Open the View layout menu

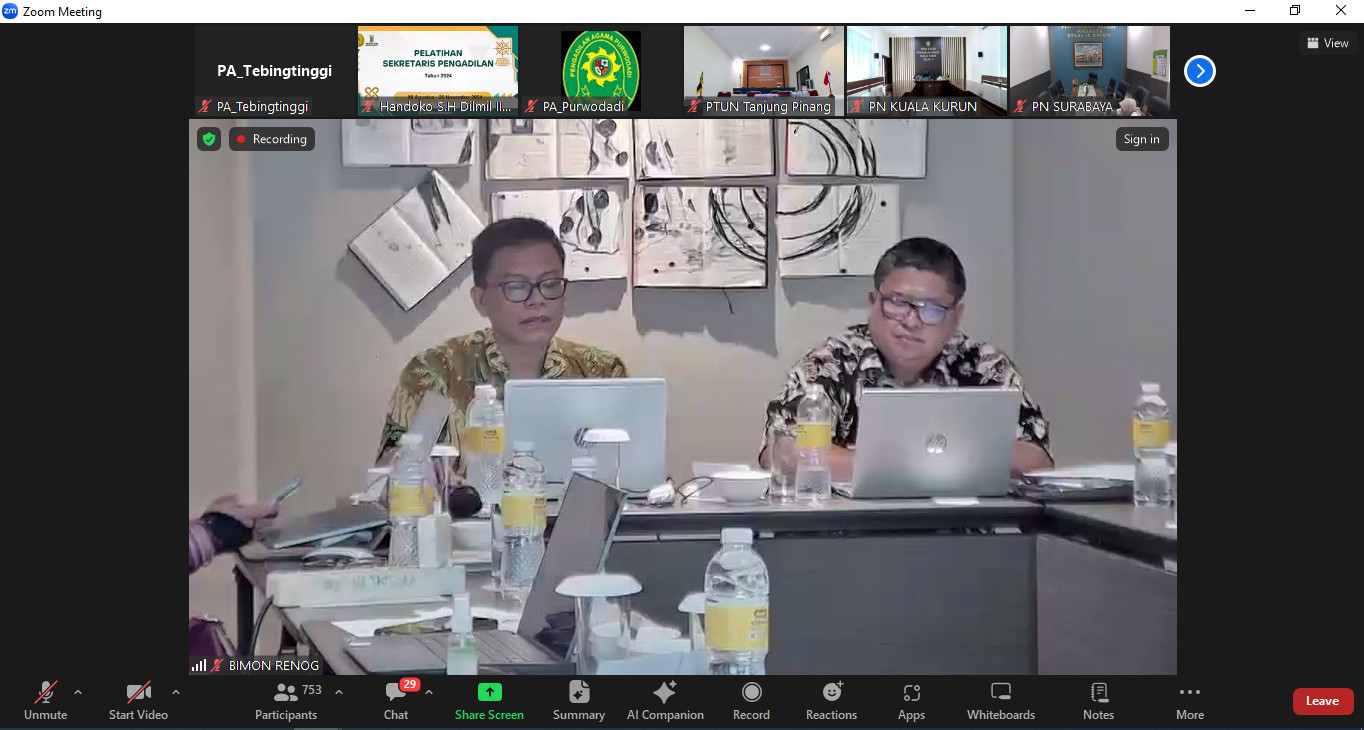pyautogui.click(x=1327, y=43)
